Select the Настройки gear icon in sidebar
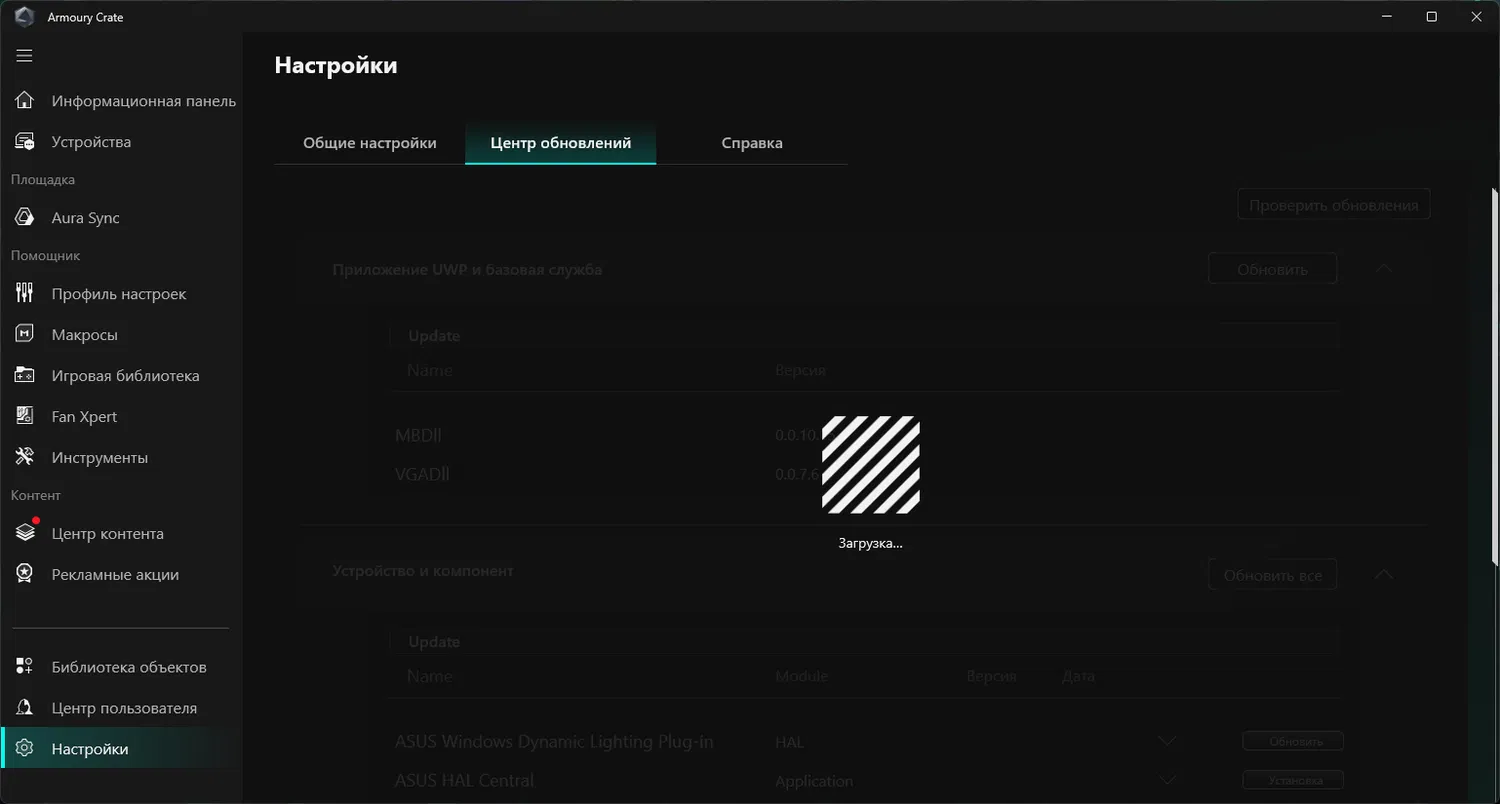This screenshot has width=1500, height=804. 25,749
